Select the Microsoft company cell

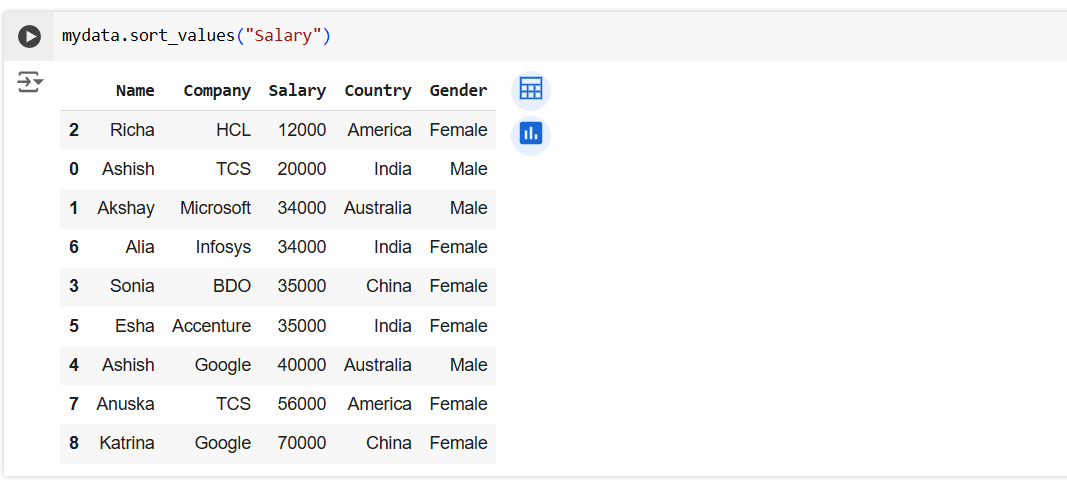[215, 208]
